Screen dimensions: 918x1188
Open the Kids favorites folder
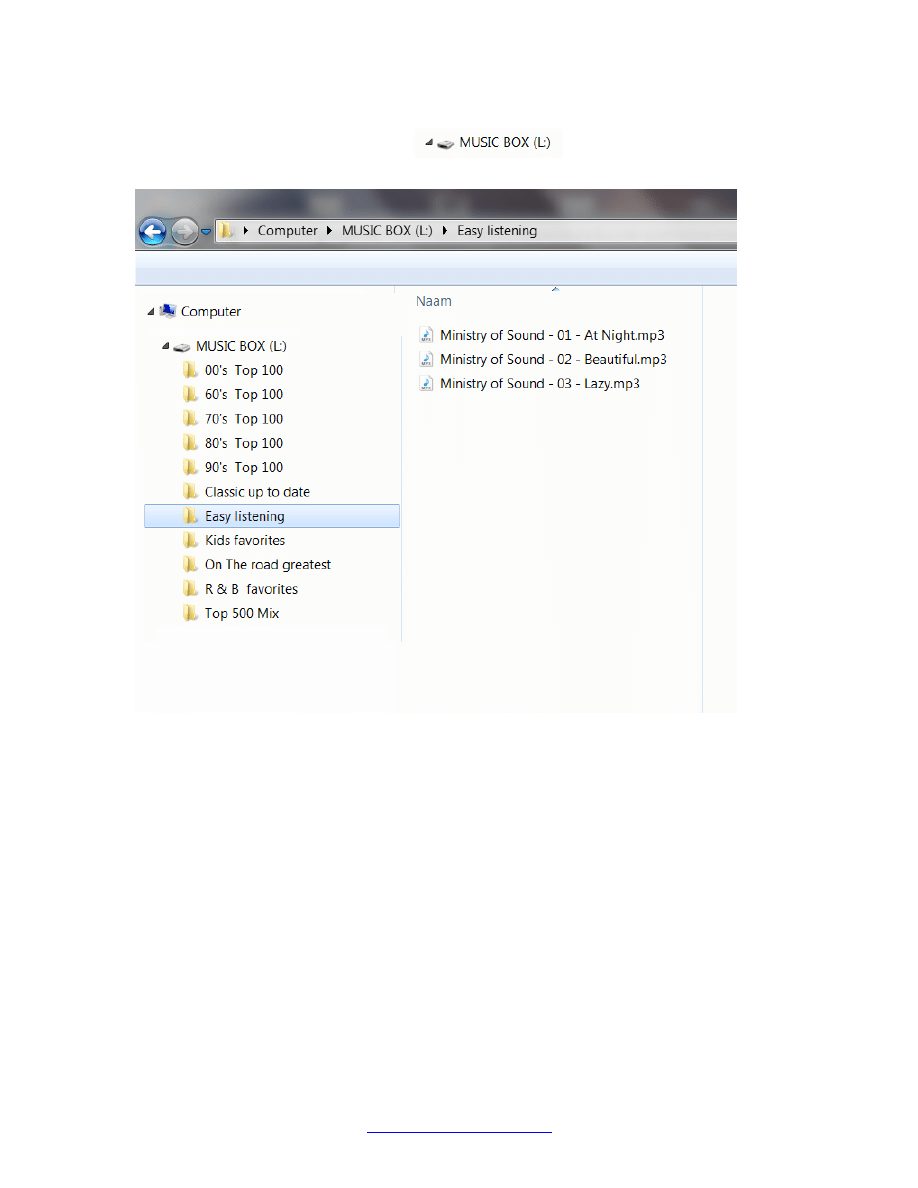pos(244,541)
